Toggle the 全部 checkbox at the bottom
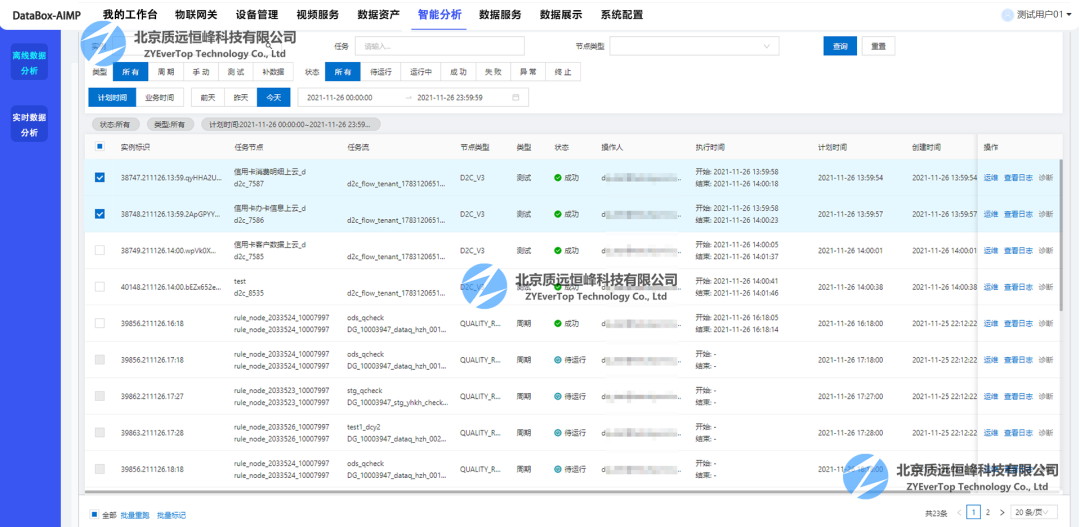 94,515
